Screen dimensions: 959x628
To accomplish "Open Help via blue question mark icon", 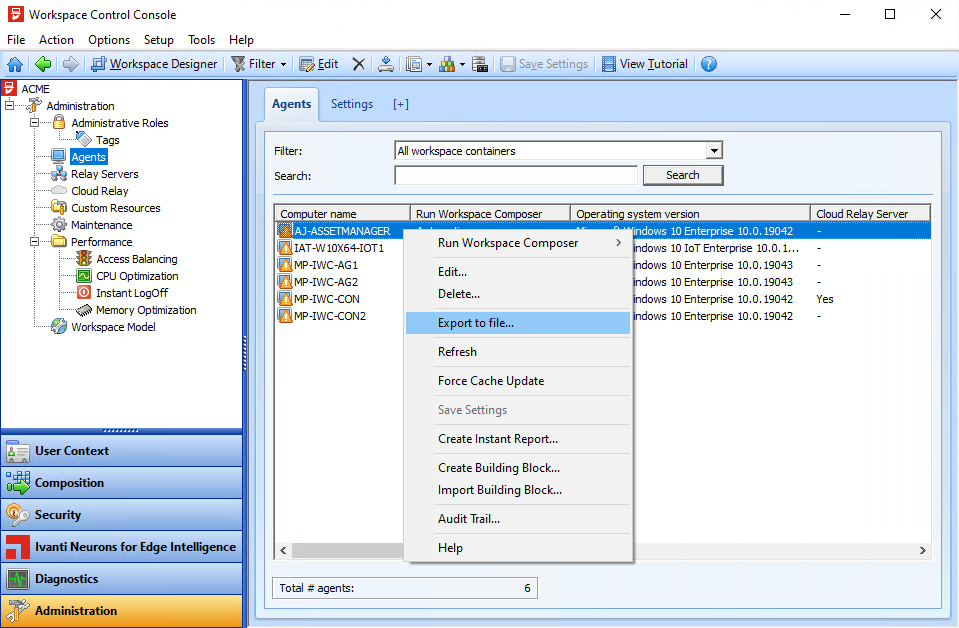I will point(709,64).
